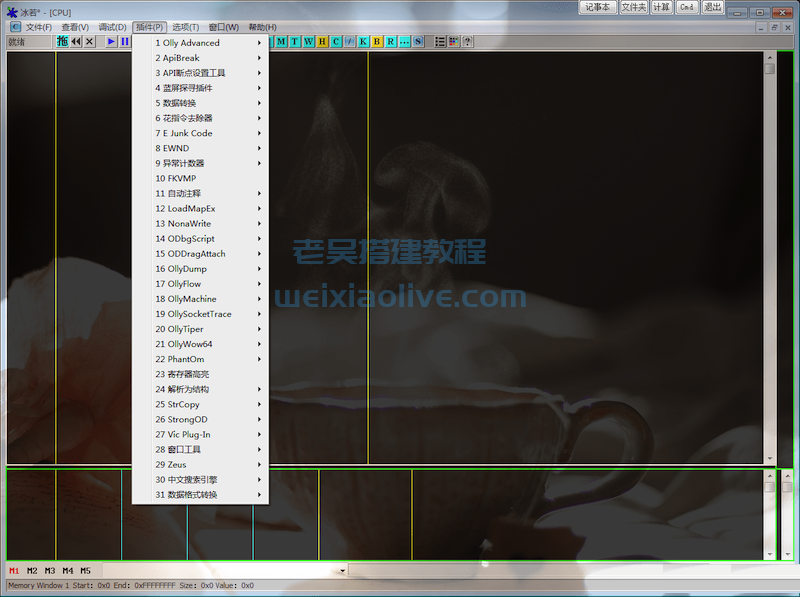Click the 计算 calculator button
Viewport: 800px width, 597px height.
pos(661,7)
